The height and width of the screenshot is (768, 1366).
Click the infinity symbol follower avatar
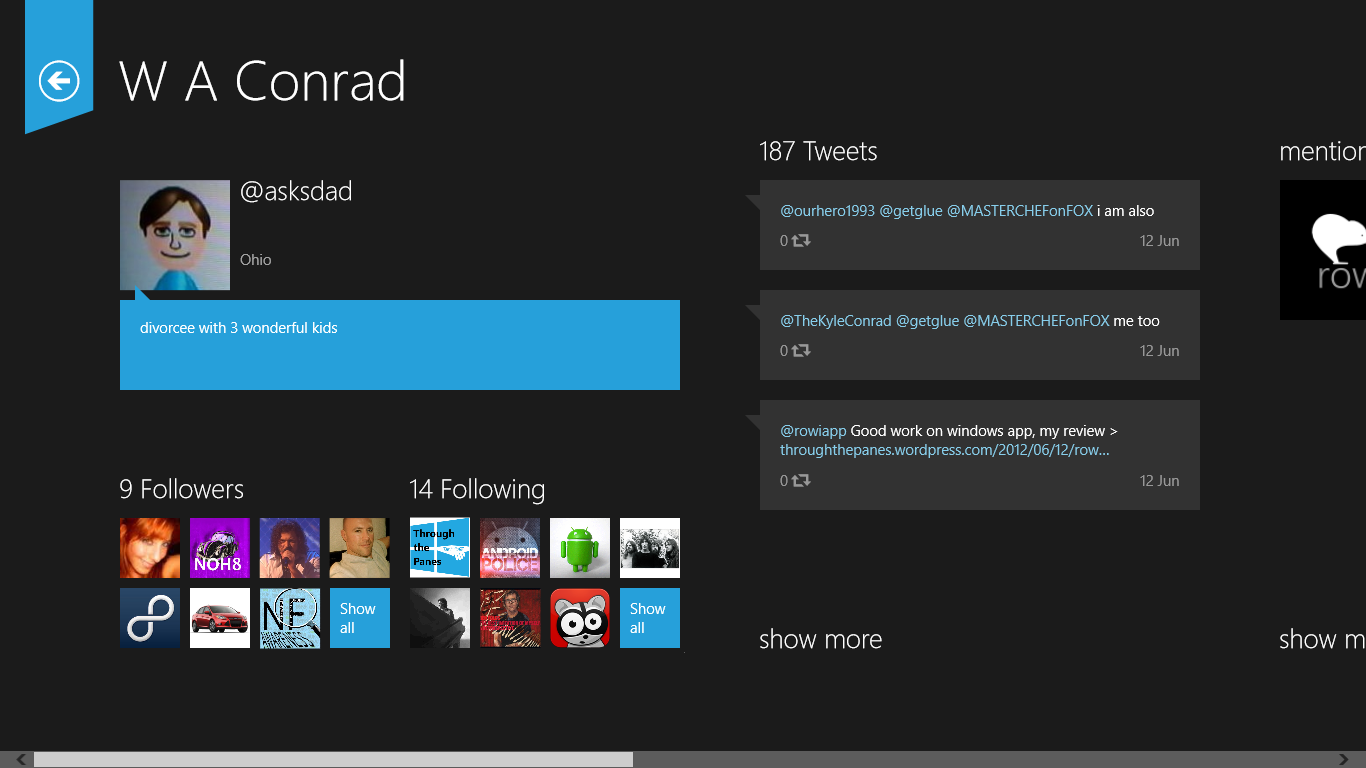(x=150, y=618)
